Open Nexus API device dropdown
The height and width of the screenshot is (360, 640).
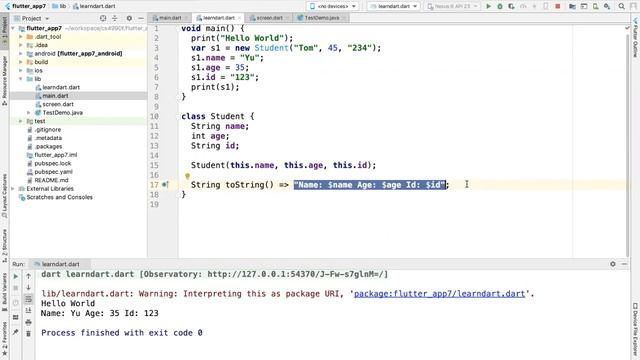(452, 6)
